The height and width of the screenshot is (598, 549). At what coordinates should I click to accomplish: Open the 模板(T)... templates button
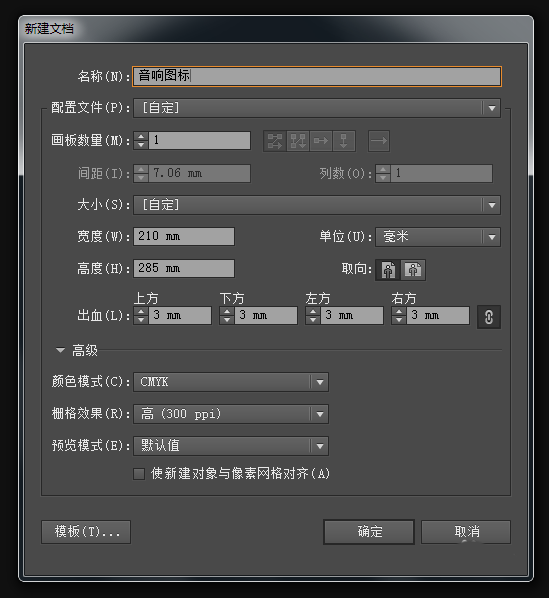point(86,532)
